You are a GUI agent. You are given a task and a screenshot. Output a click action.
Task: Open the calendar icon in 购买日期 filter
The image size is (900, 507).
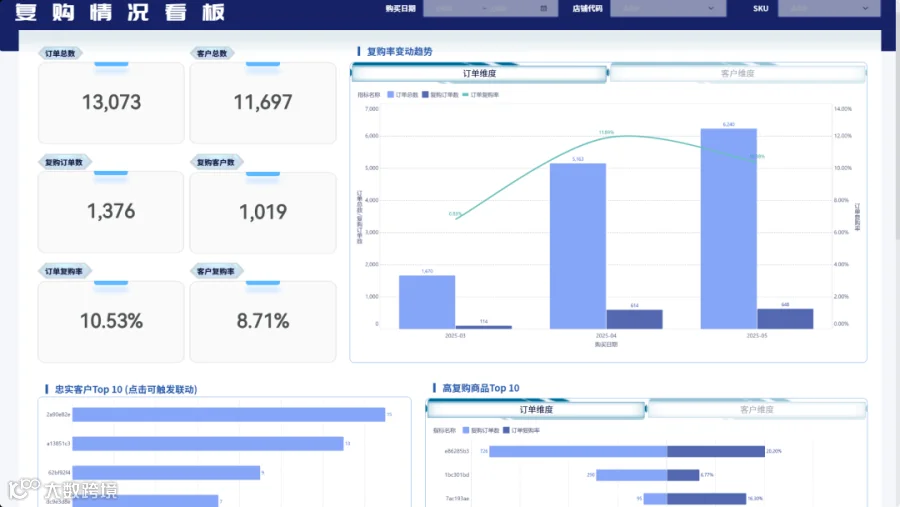pos(544,9)
